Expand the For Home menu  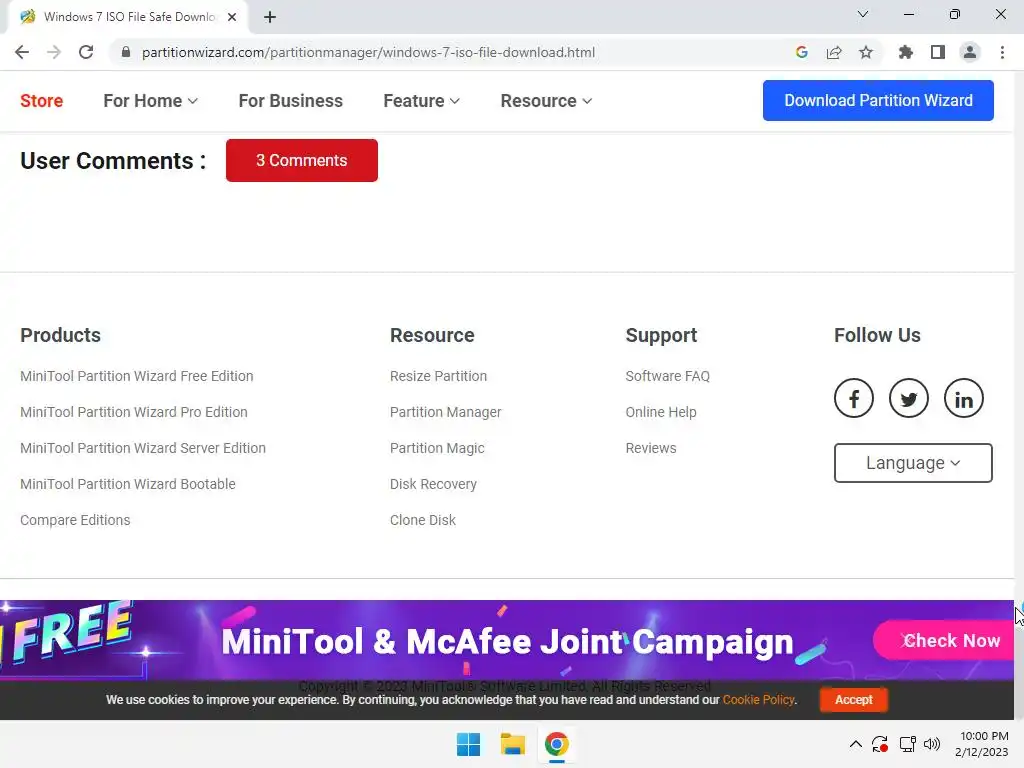[150, 101]
